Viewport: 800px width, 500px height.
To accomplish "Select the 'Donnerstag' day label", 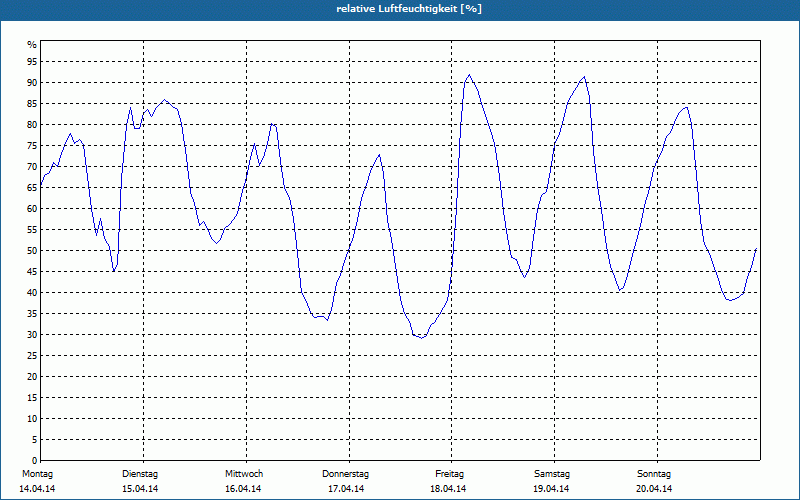I will coord(345,474).
